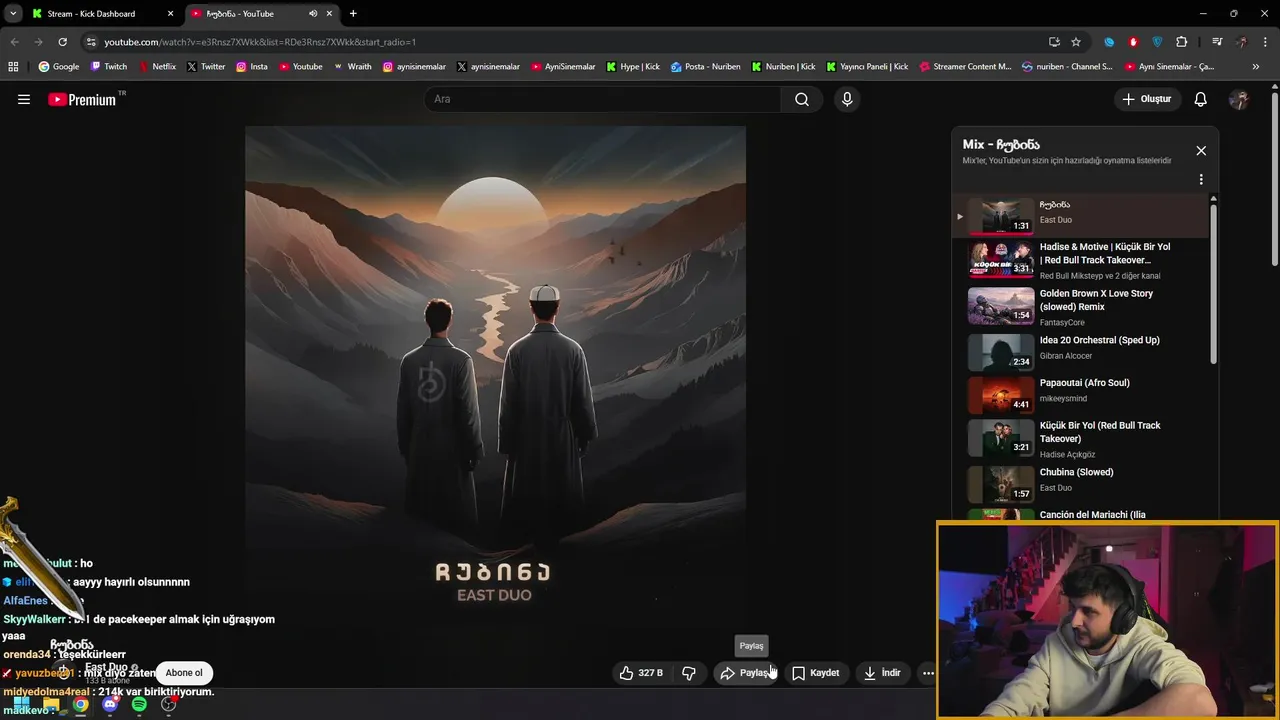Play Küçük Bir Yol by Hadise Açıkgöz
The width and height of the screenshot is (1280, 720).
[1080, 438]
